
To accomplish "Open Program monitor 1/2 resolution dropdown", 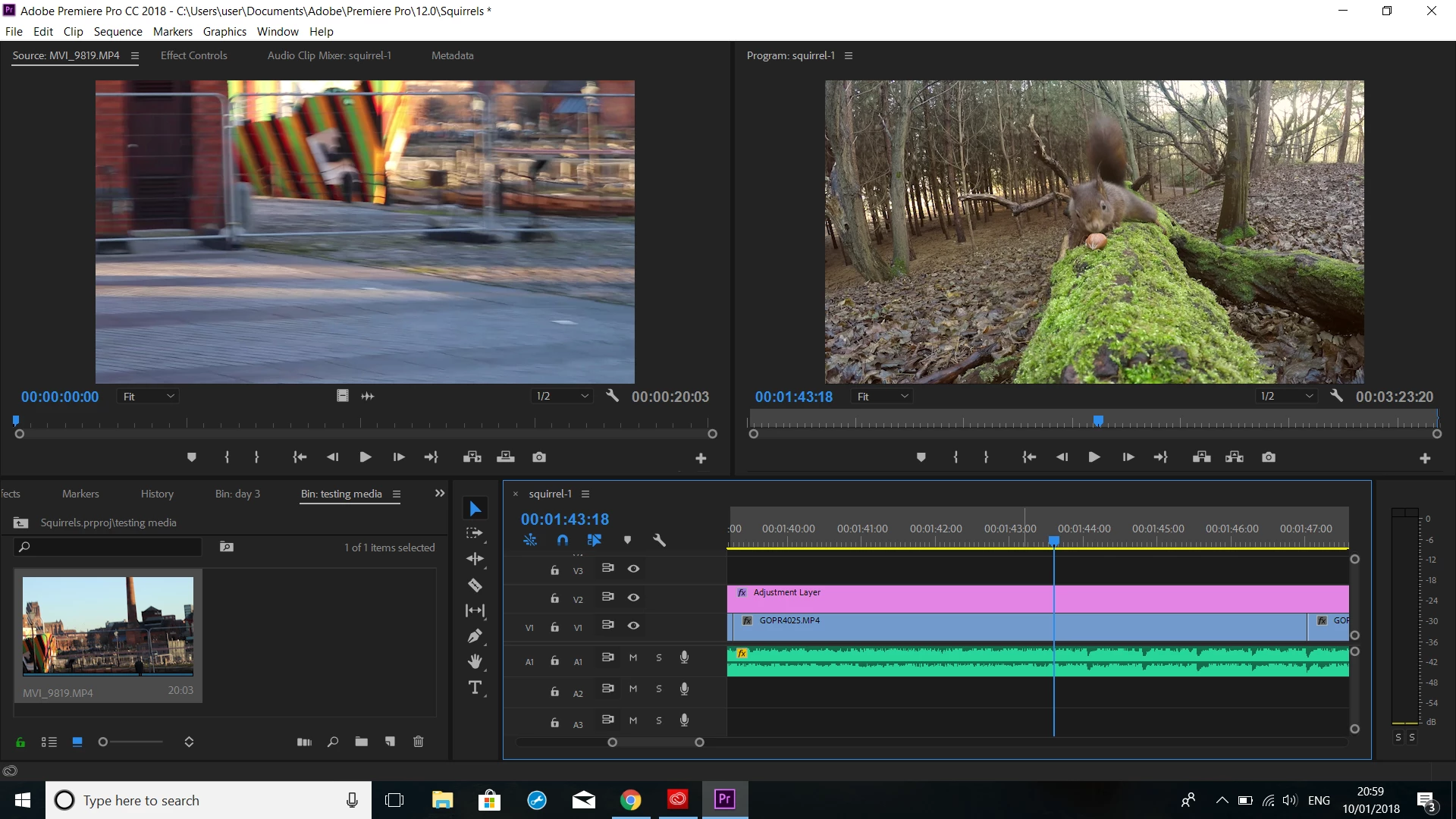I will 1287,397.
